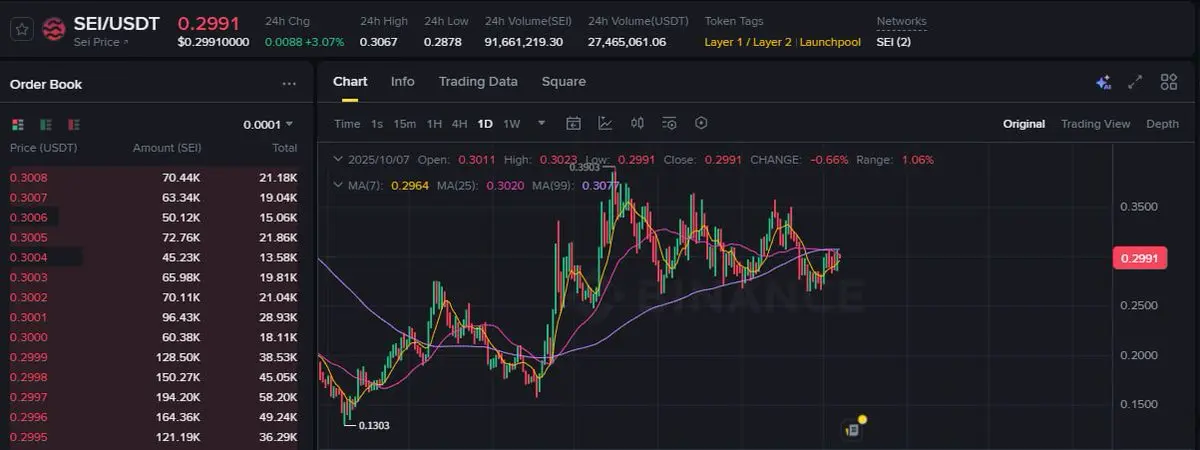The image size is (1200, 450).
Task: Click the Layer 1 / Layer 2 tag
Action: [748, 42]
